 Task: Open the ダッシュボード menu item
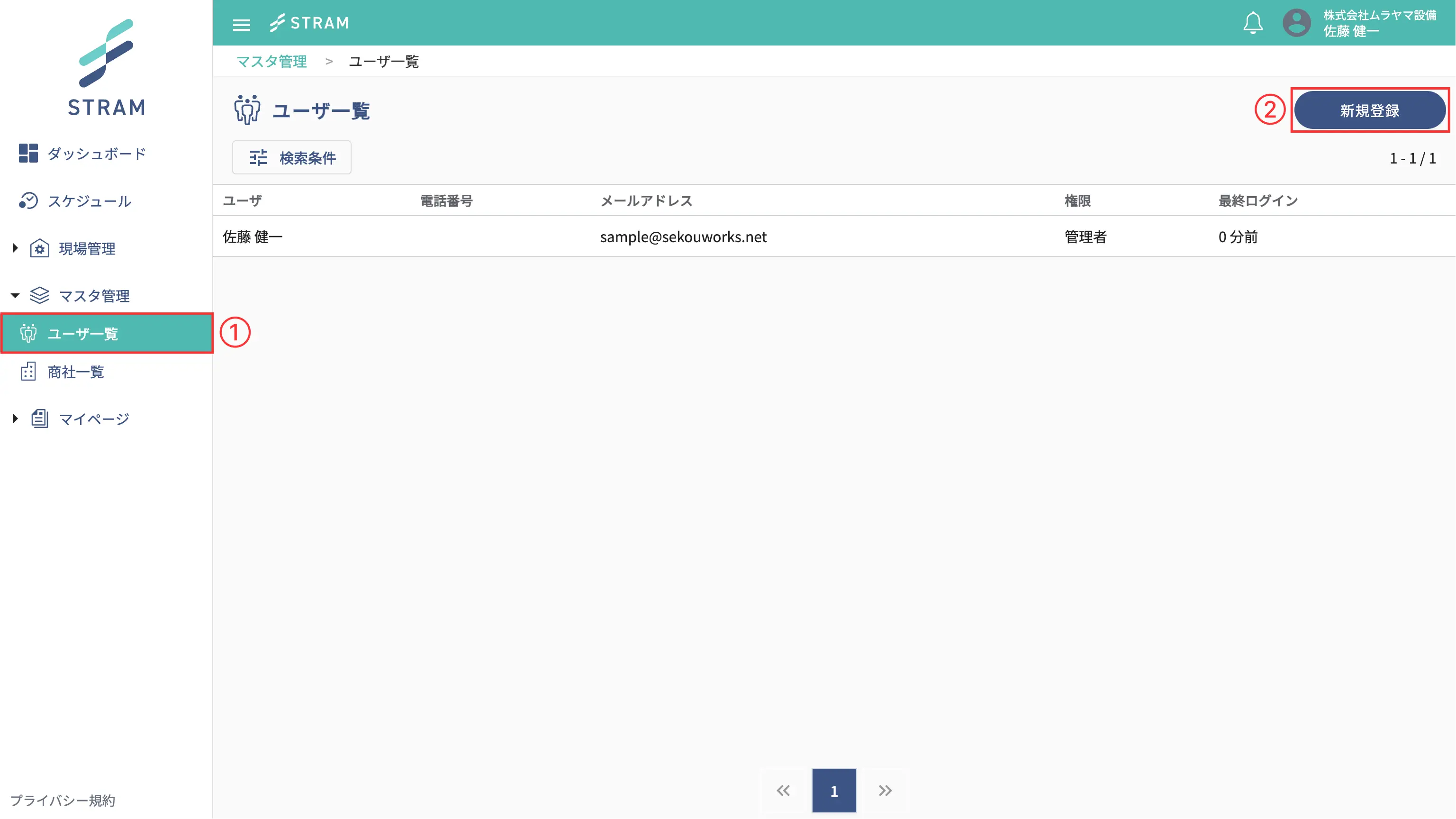tap(96, 153)
